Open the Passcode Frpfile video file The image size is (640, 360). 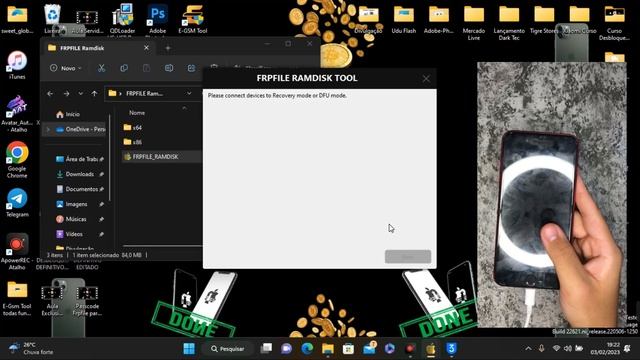click(87, 300)
